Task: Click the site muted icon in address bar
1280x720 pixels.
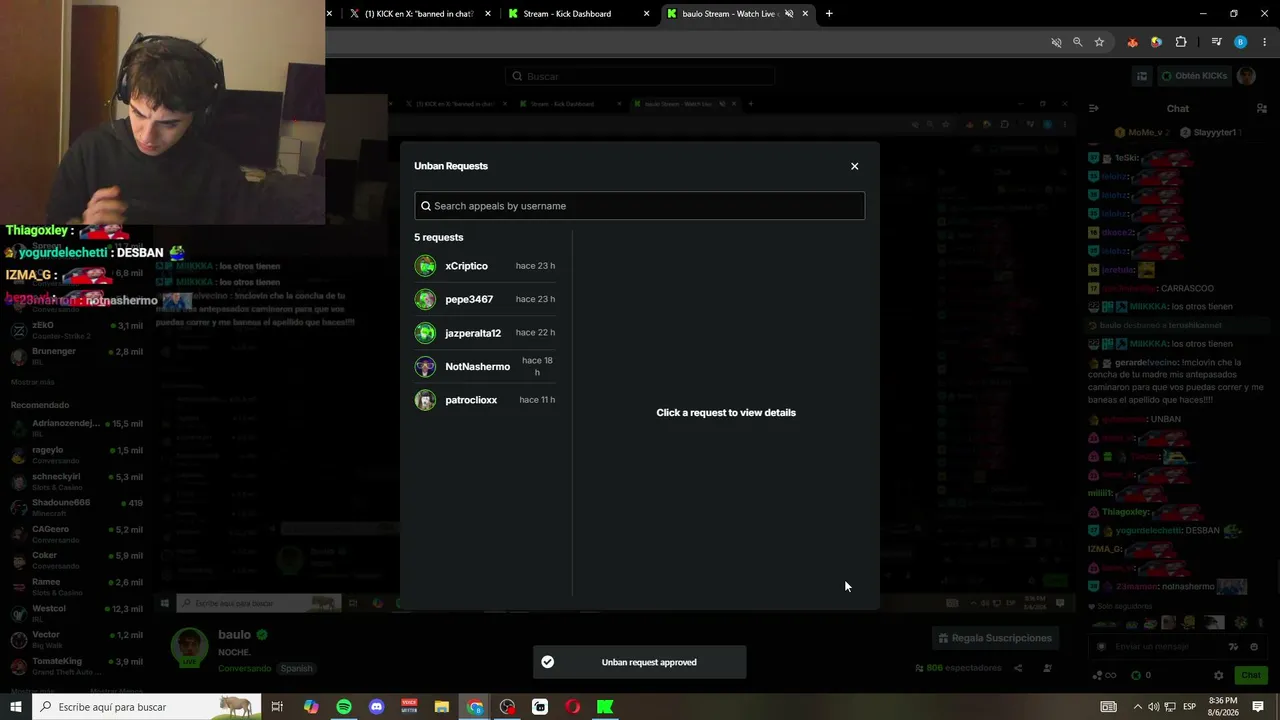Action: coord(1056,42)
